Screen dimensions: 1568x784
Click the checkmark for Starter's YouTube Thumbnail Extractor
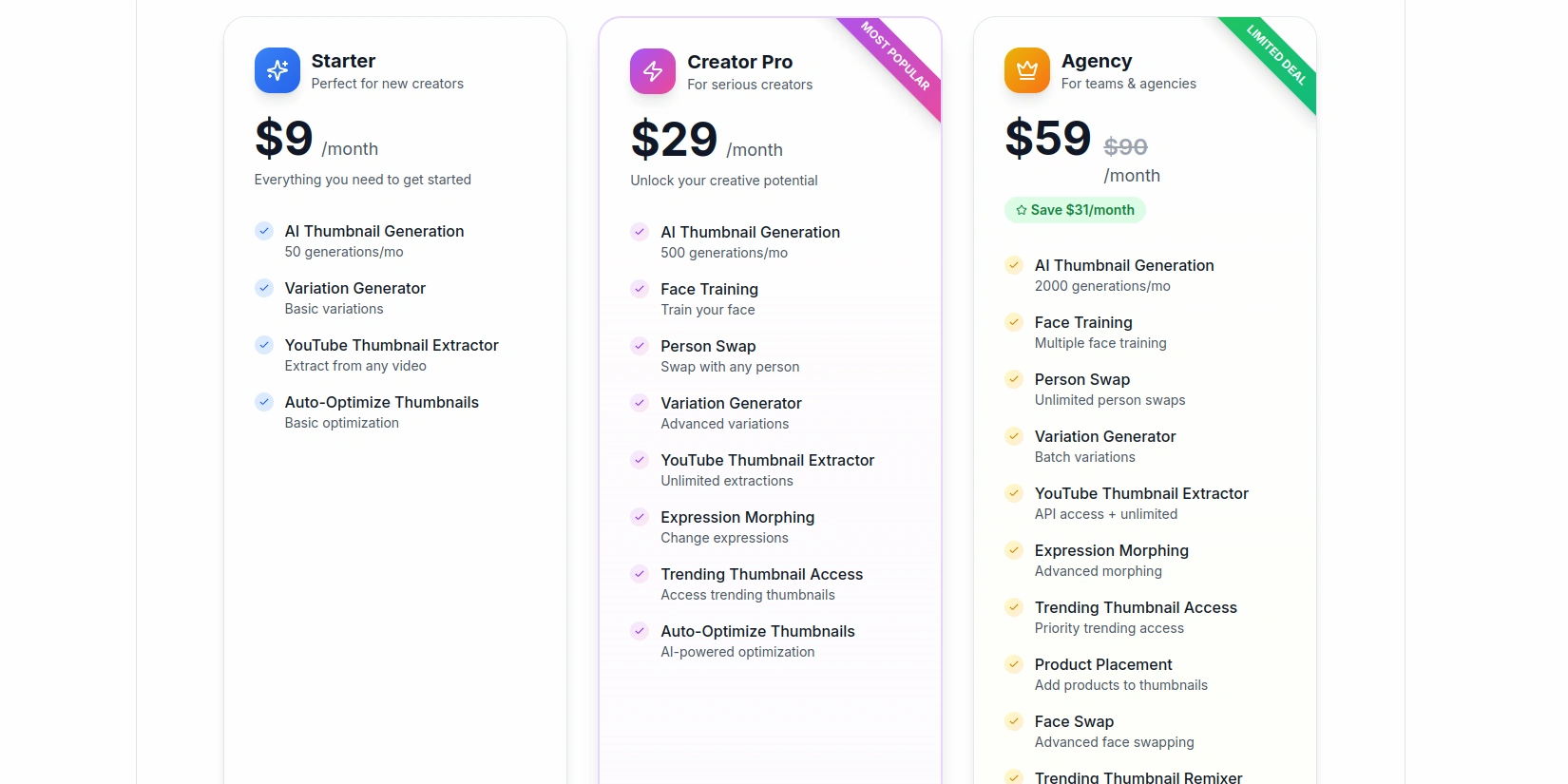click(x=264, y=345)
